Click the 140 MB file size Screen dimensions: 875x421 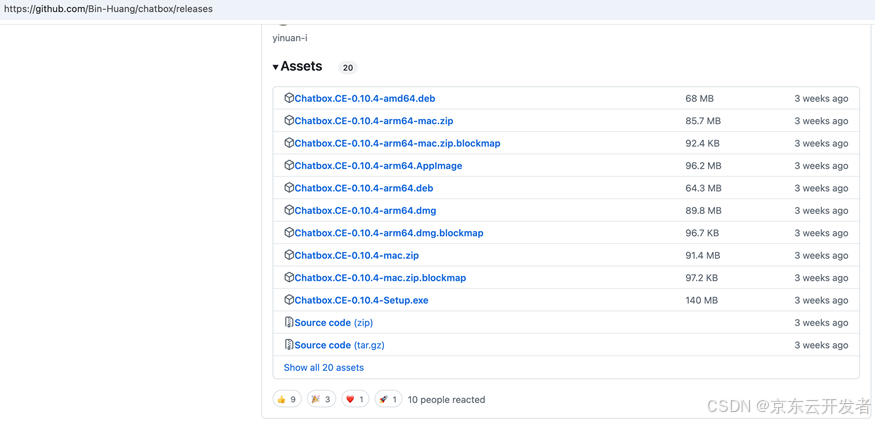click(x=701, y=300)
